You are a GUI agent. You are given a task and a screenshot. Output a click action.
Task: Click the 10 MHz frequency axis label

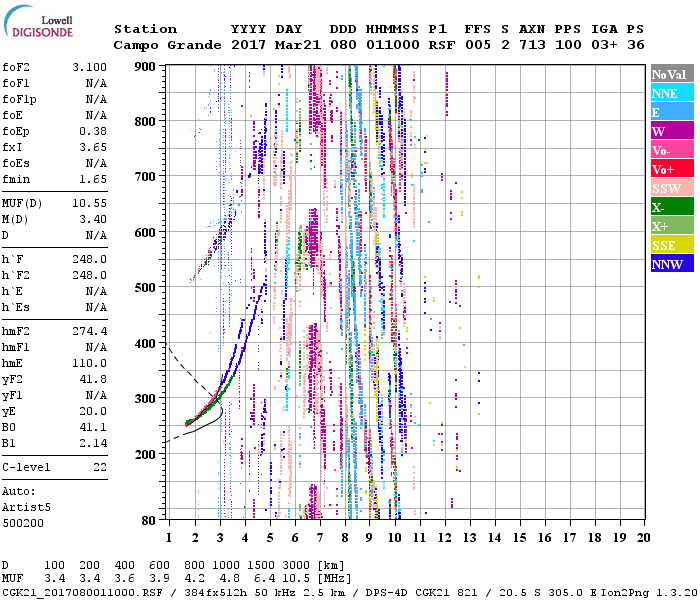click(395, 538)
